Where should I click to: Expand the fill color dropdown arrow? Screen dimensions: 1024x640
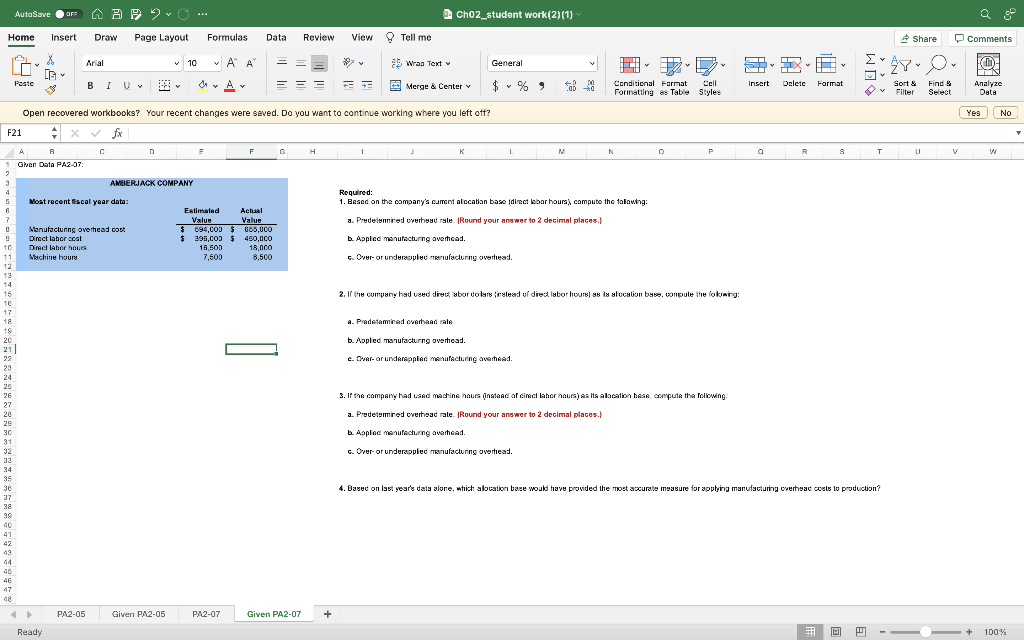[215, 86]
